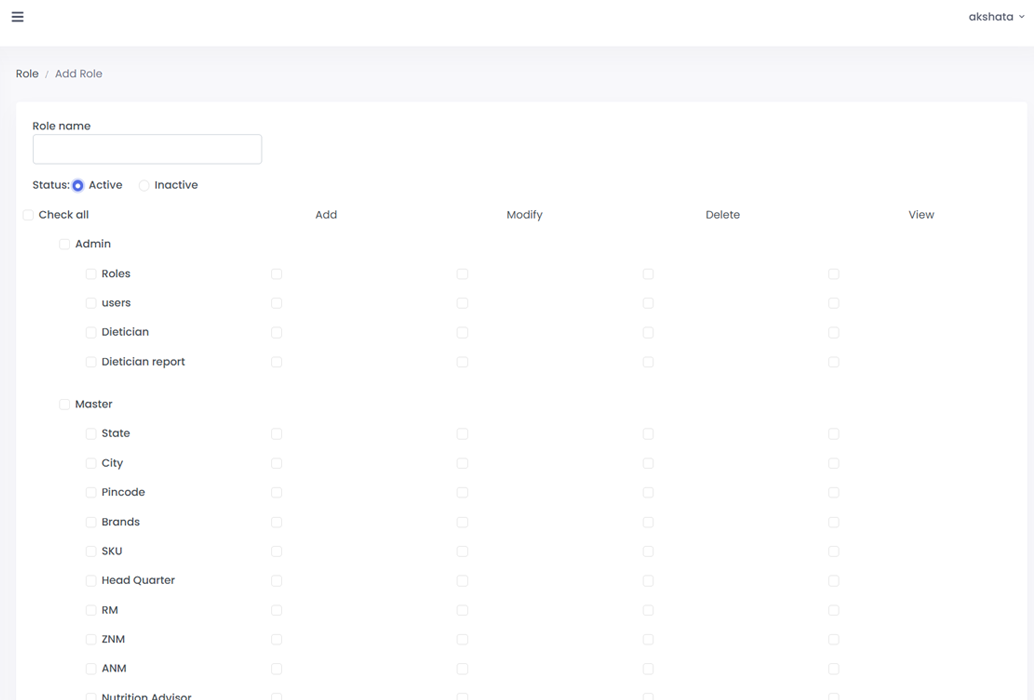Expand the akshata user dropdown

point(995,17)
